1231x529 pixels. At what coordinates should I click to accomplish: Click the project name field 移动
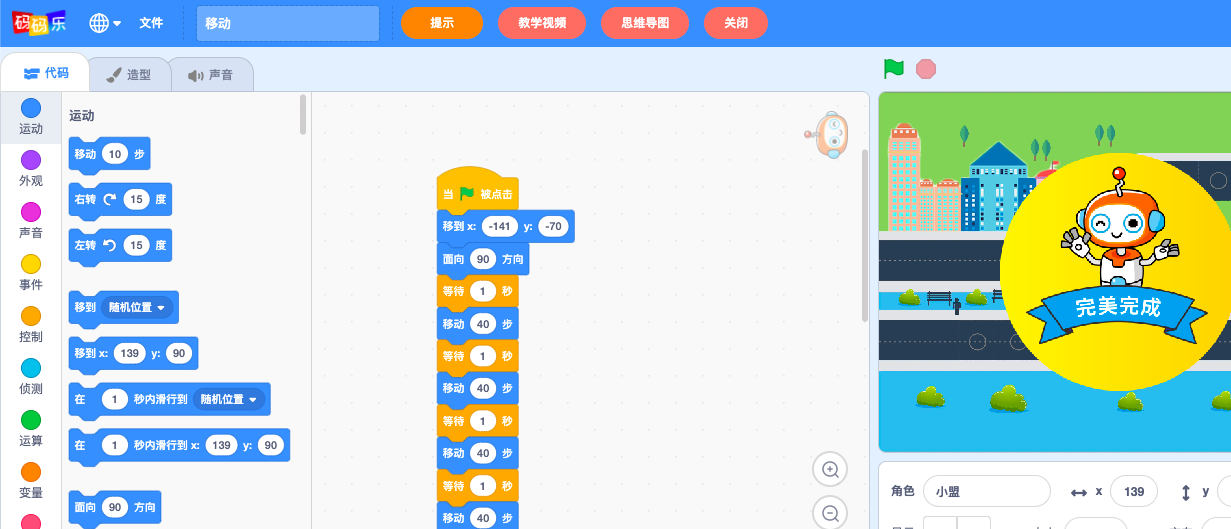click(x=288, y=23)
